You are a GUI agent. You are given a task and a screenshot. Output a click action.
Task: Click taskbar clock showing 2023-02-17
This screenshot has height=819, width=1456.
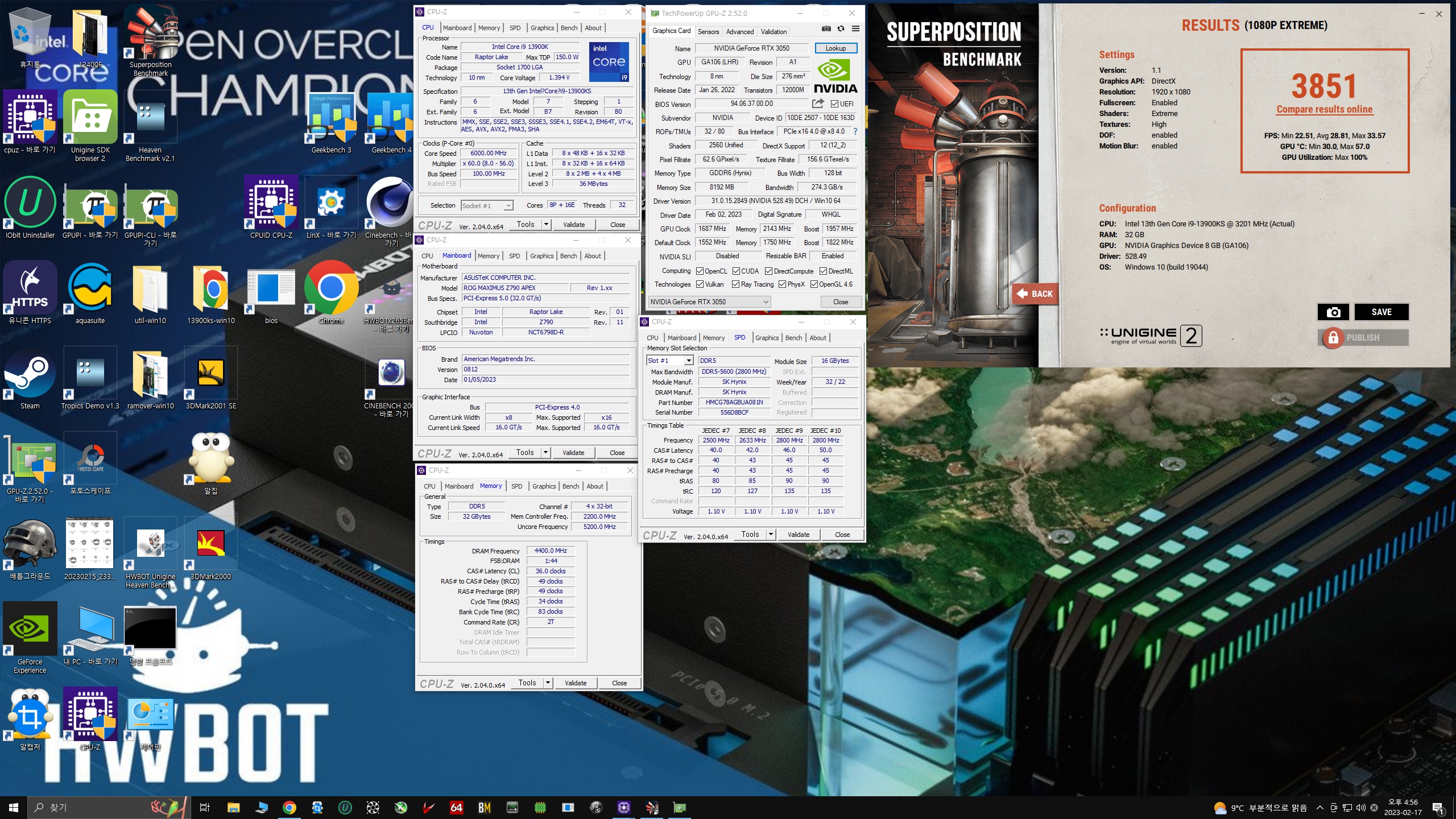tap(1403, 808)
